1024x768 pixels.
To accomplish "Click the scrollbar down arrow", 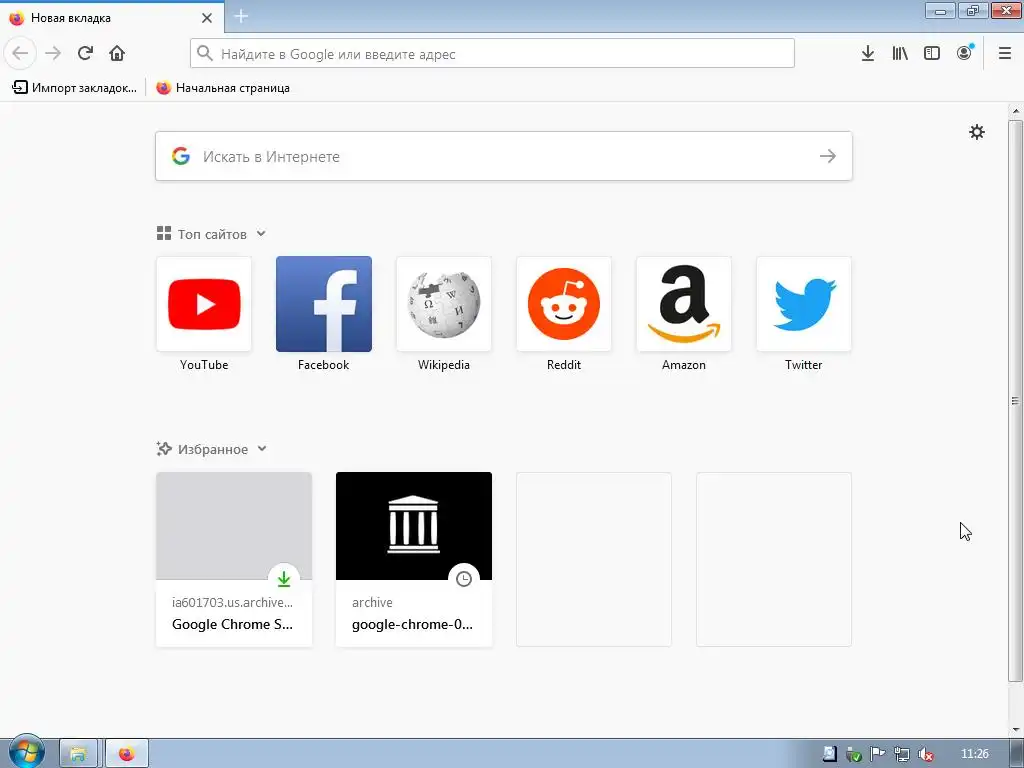I will pos(1016,729).
